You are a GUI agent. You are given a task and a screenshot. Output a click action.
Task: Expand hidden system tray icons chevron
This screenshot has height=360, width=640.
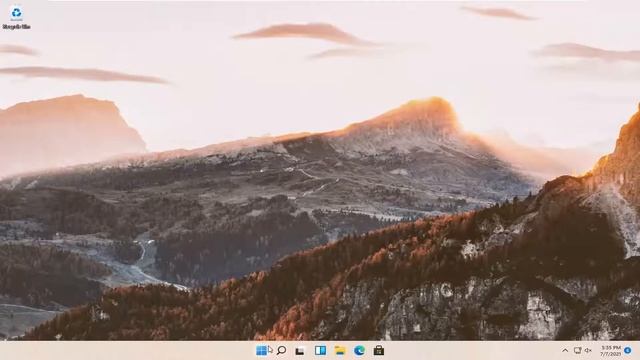[x=565, y=351]
